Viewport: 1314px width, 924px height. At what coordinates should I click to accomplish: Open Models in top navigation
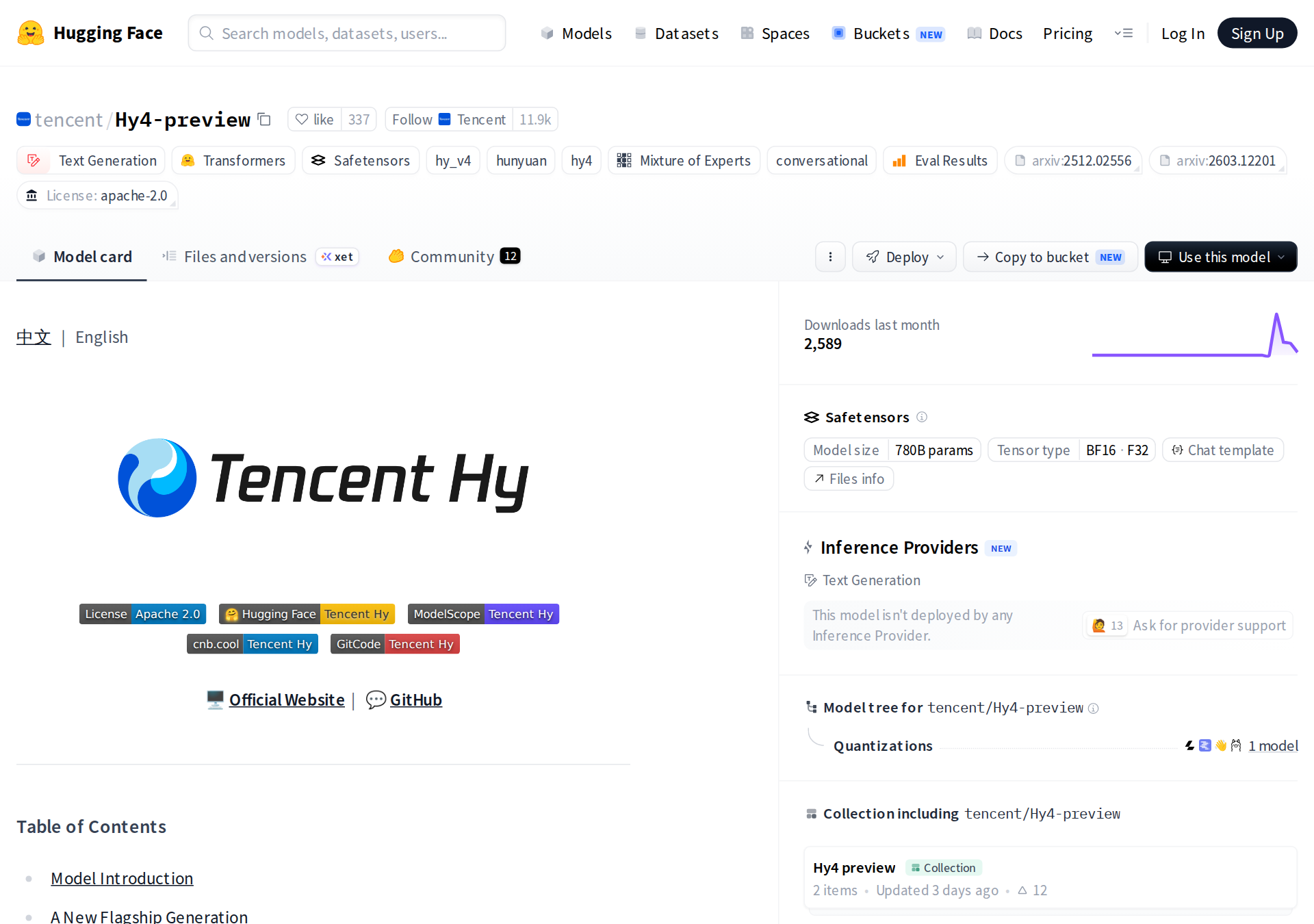coord(576,34)
